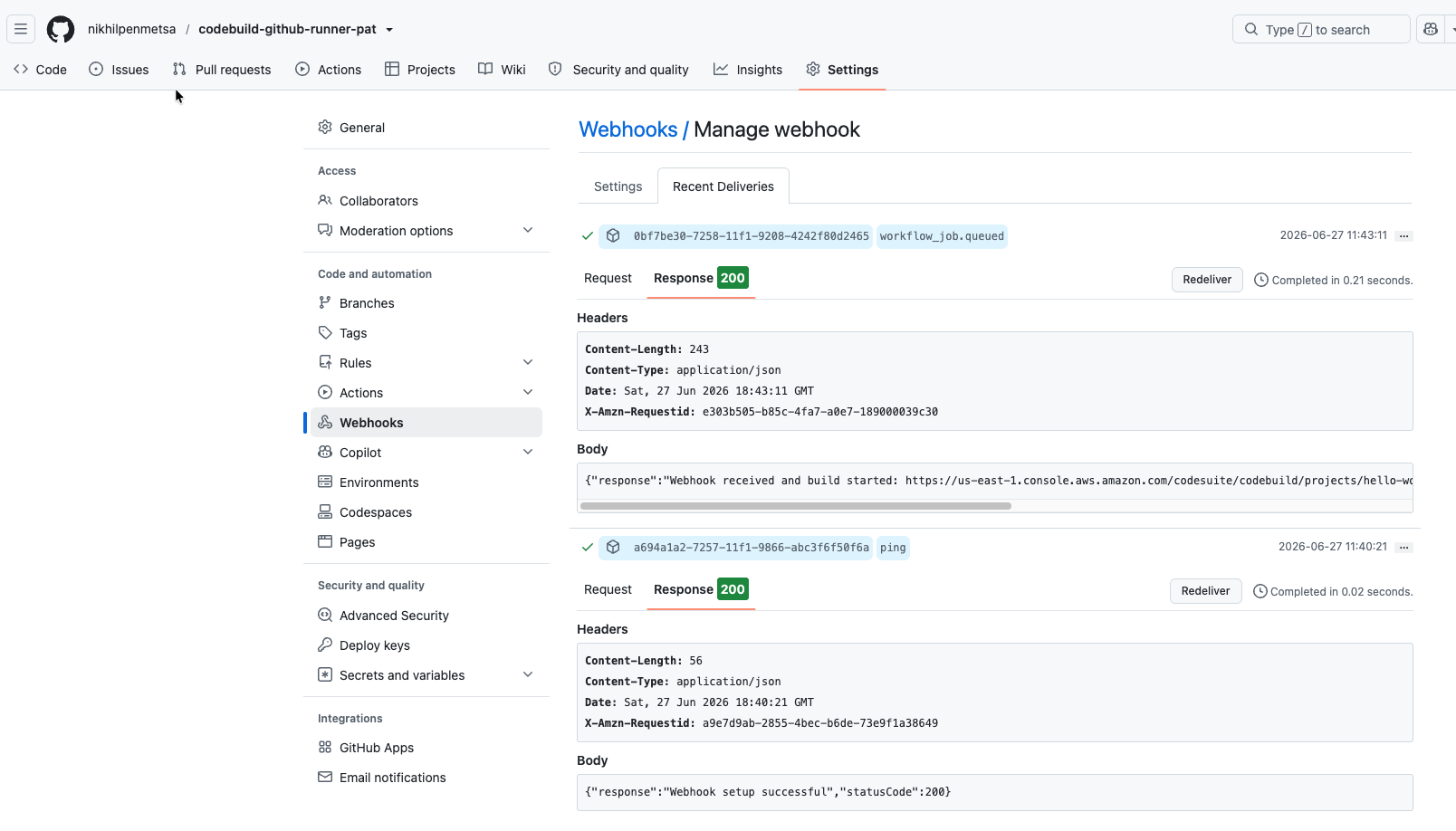Open Deploy keys settings
Viewport: 1456px width, 831px height.
426,645
